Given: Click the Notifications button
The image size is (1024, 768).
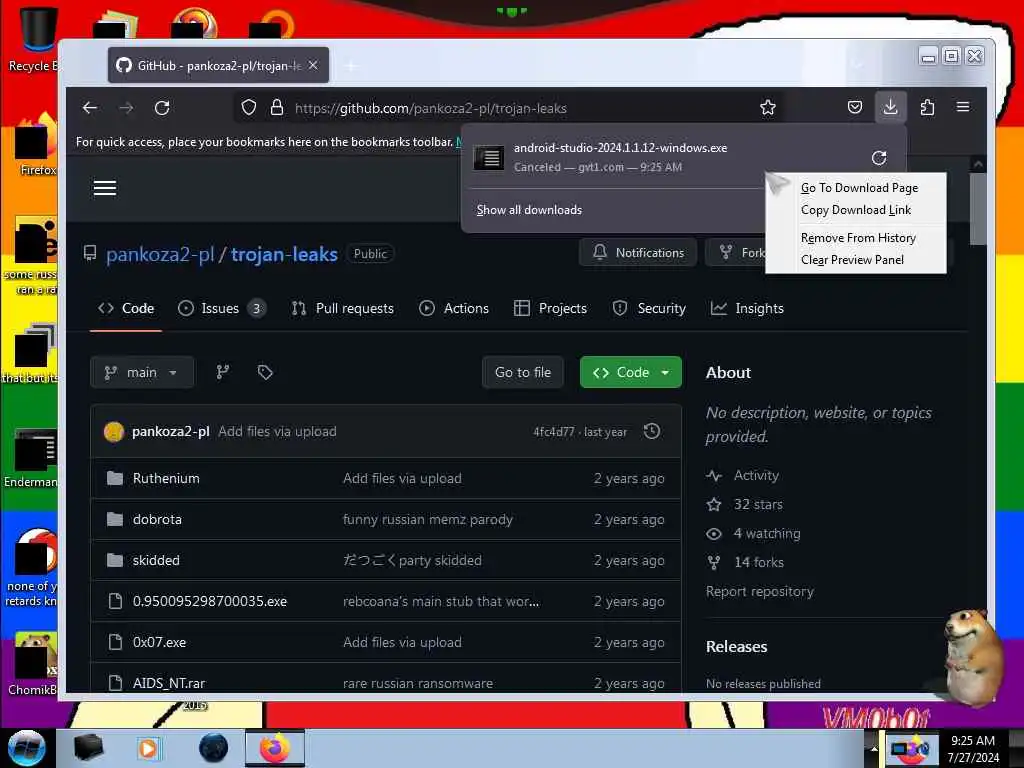Looking at the screenshot, I should tap(638, 253).
